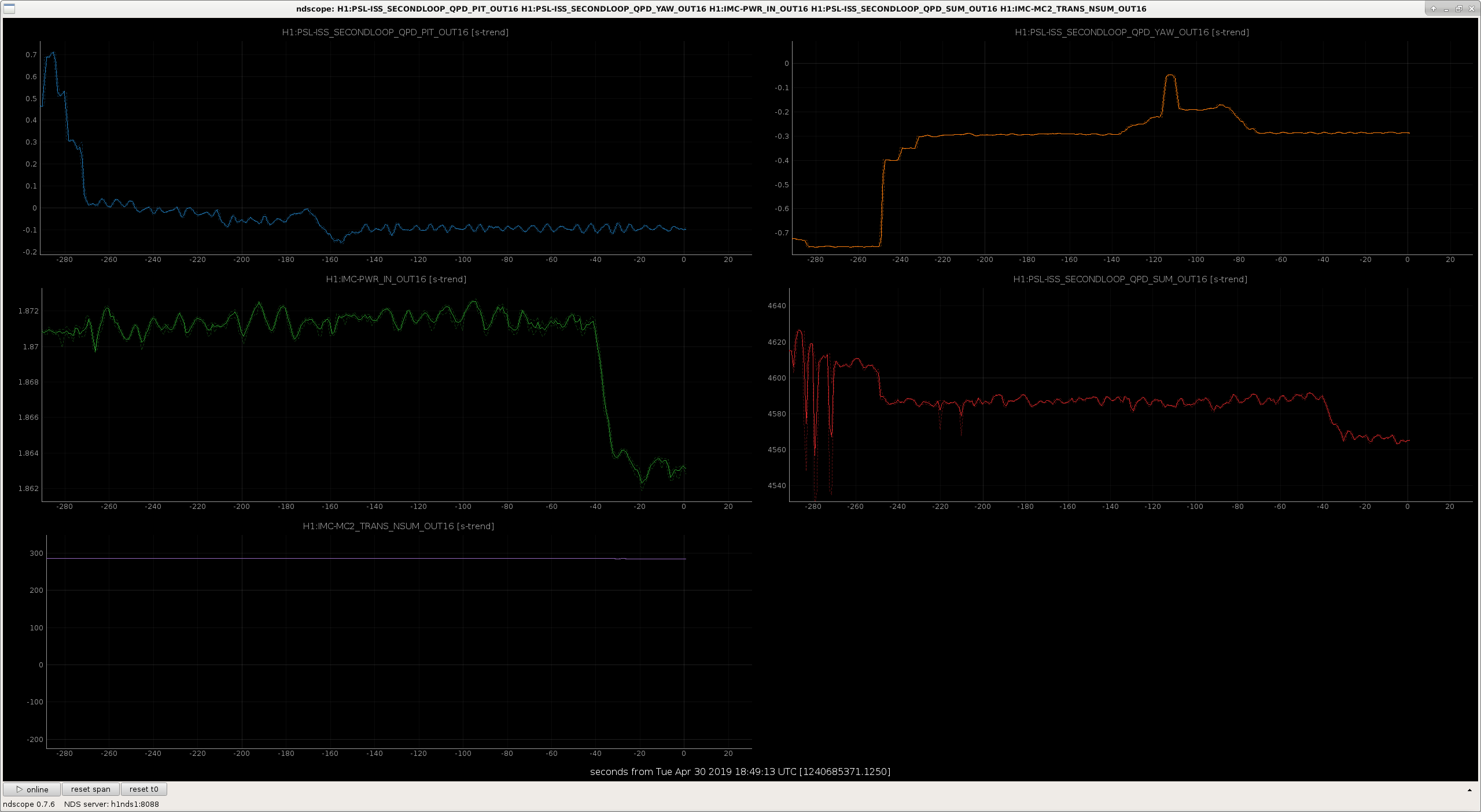Click the 4540 tick on the QPD_SUM y-axis

click(777, 486)
